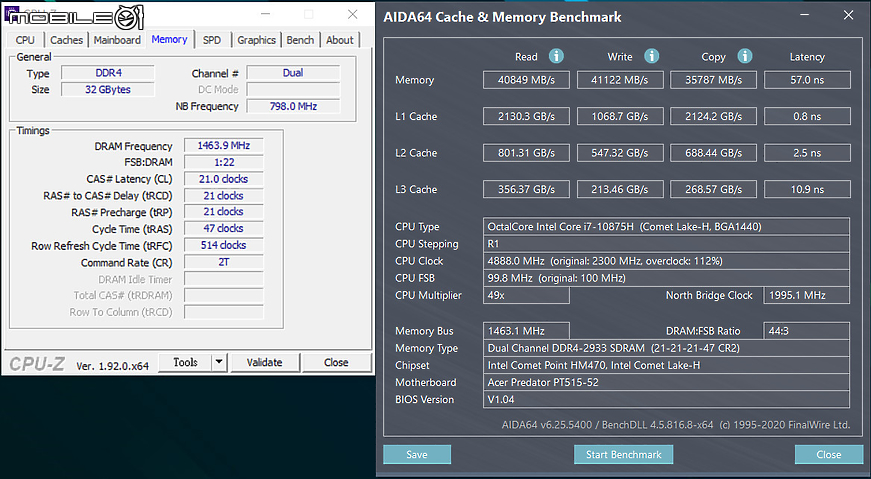Expand the Tools dropdown arrow
Viewport: 871px width, 479px height.
click(219, 362)
